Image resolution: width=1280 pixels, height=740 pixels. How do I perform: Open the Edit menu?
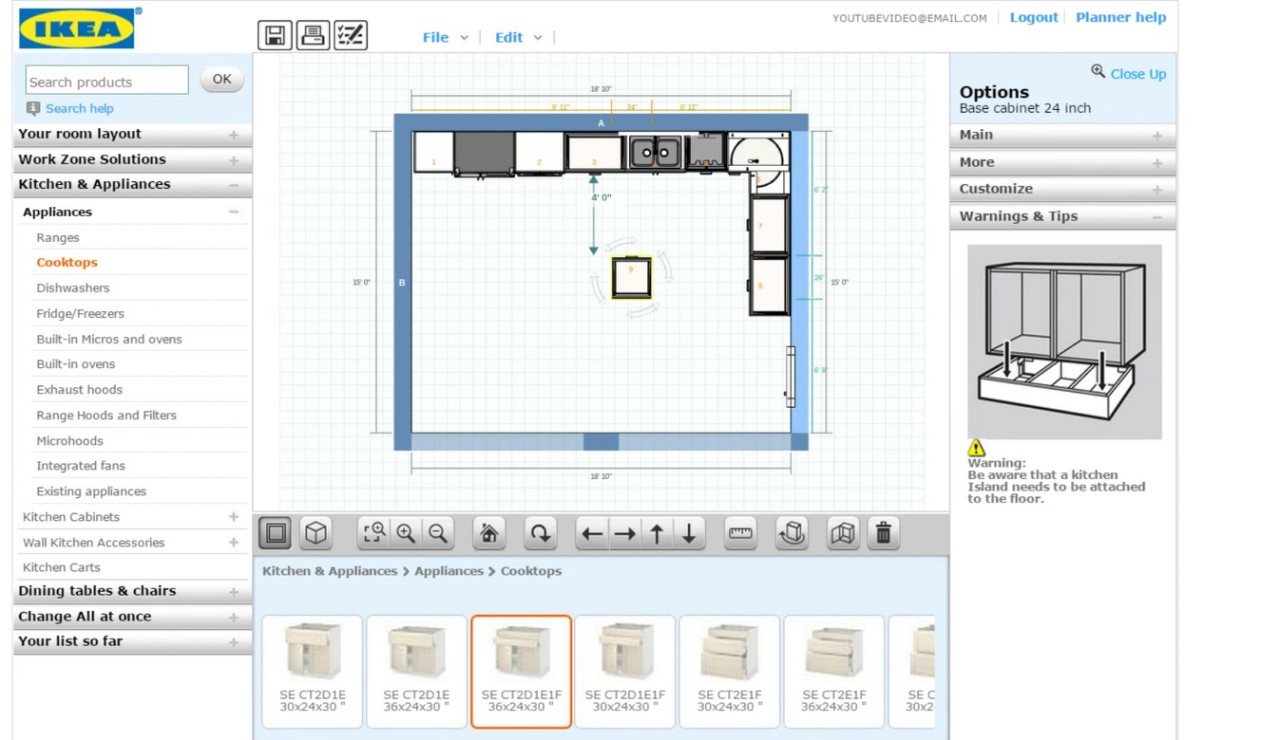tap(518, 37)
